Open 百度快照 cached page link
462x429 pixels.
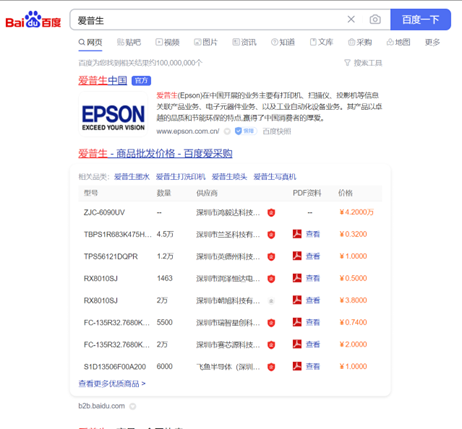pyautogui.click(x=277, y=131)
